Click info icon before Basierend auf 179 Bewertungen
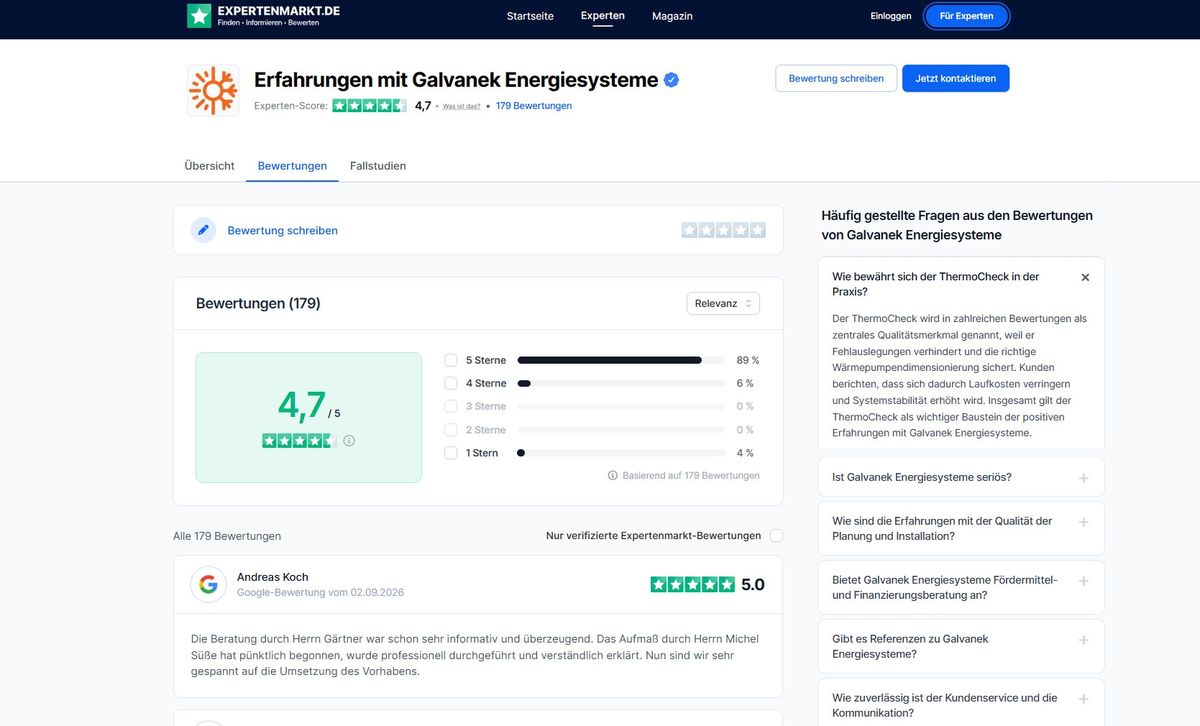Viewport: 1200px width, 726px height. click(x=613, y=476)
